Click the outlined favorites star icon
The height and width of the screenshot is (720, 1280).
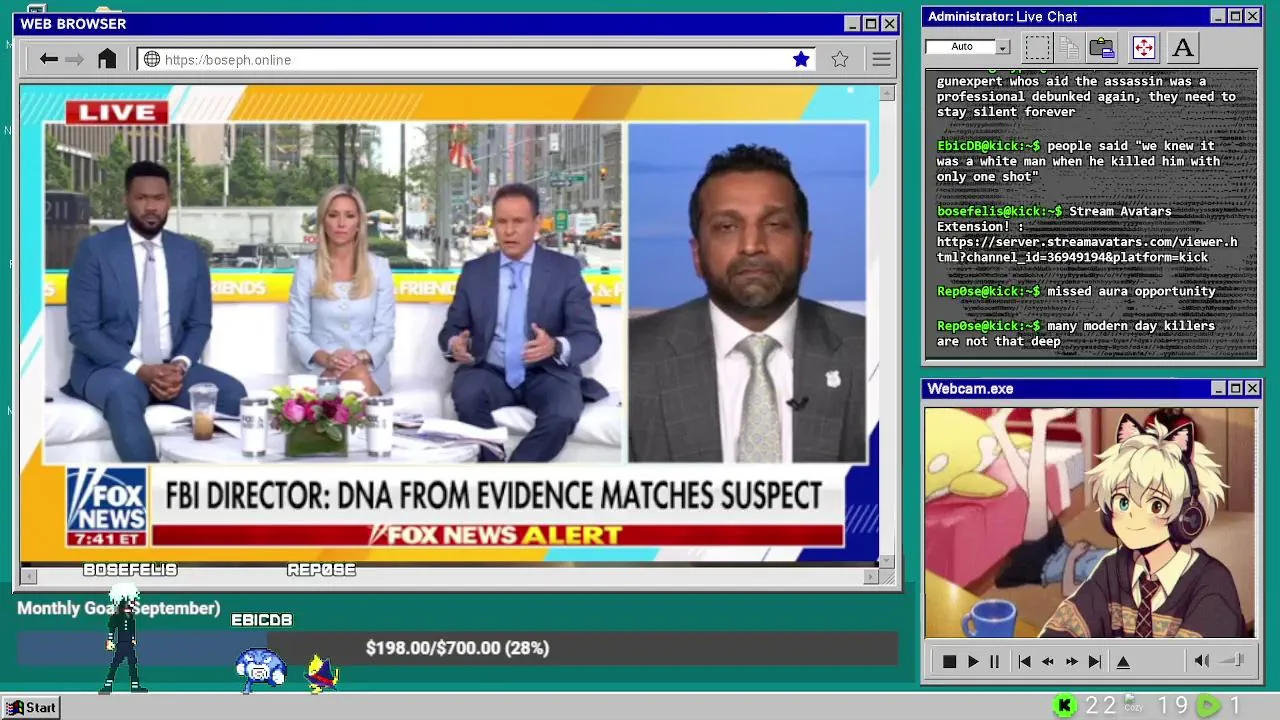coord(840,59)
